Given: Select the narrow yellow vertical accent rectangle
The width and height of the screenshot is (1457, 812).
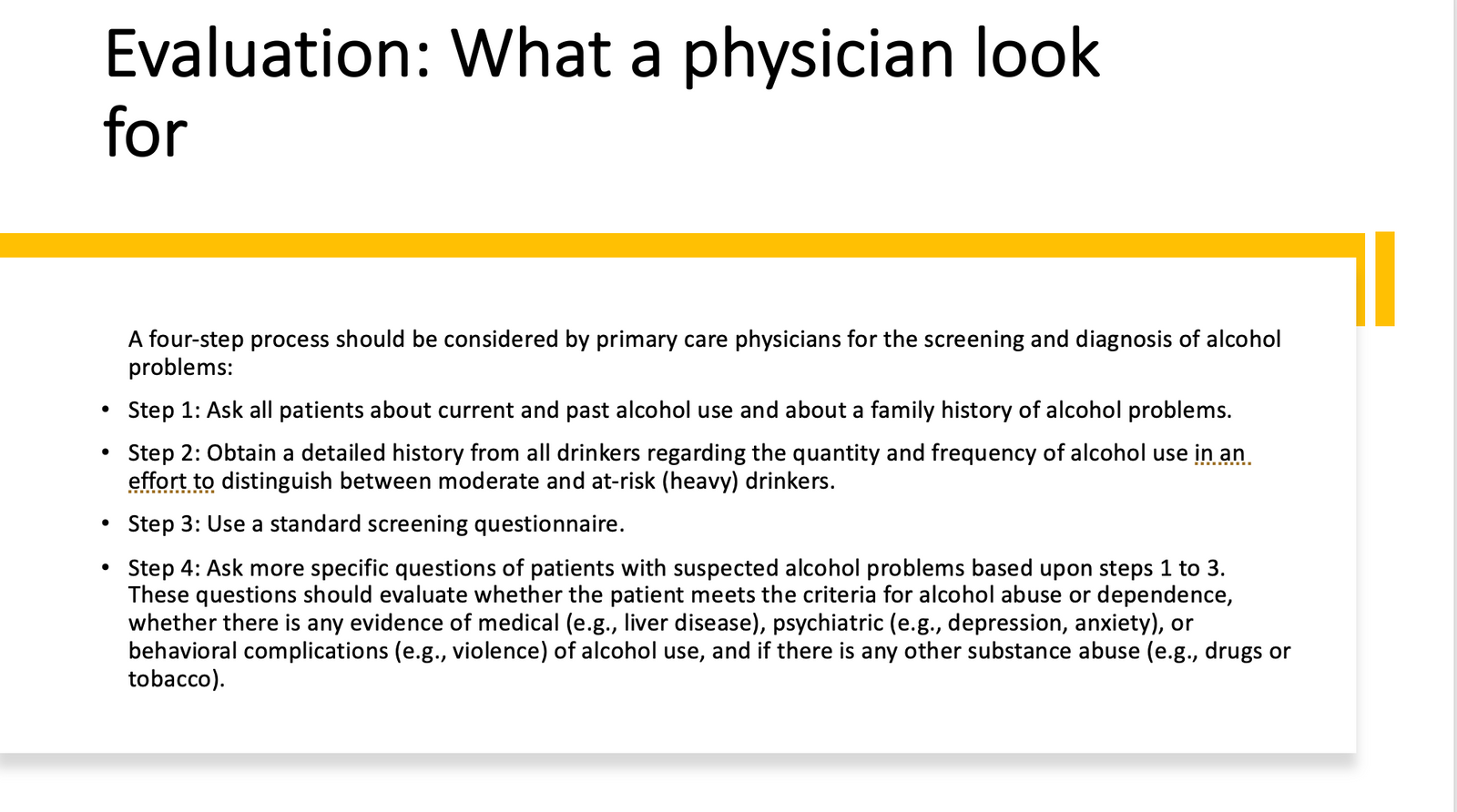Looking at the screenshot, I should pyautogui.click(x=1384, y=278).
